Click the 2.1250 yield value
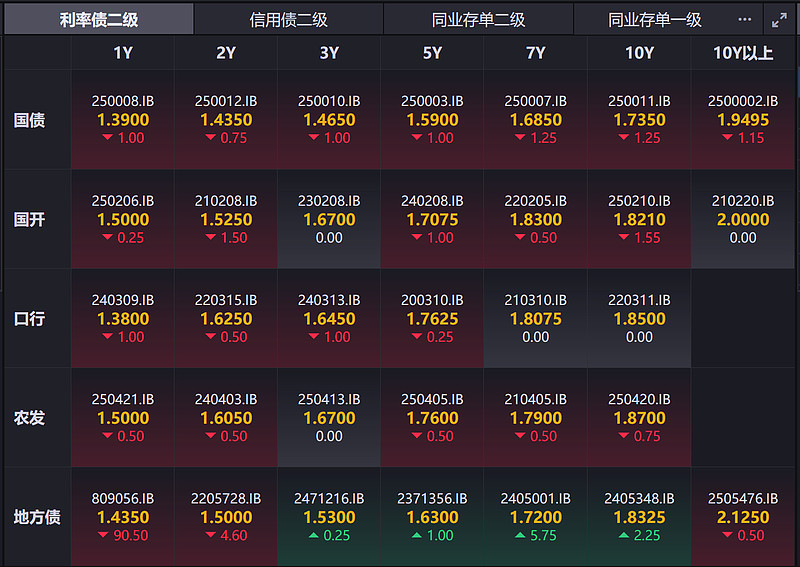The height and width of the screenshot is (567, 800). coord(743,517)
